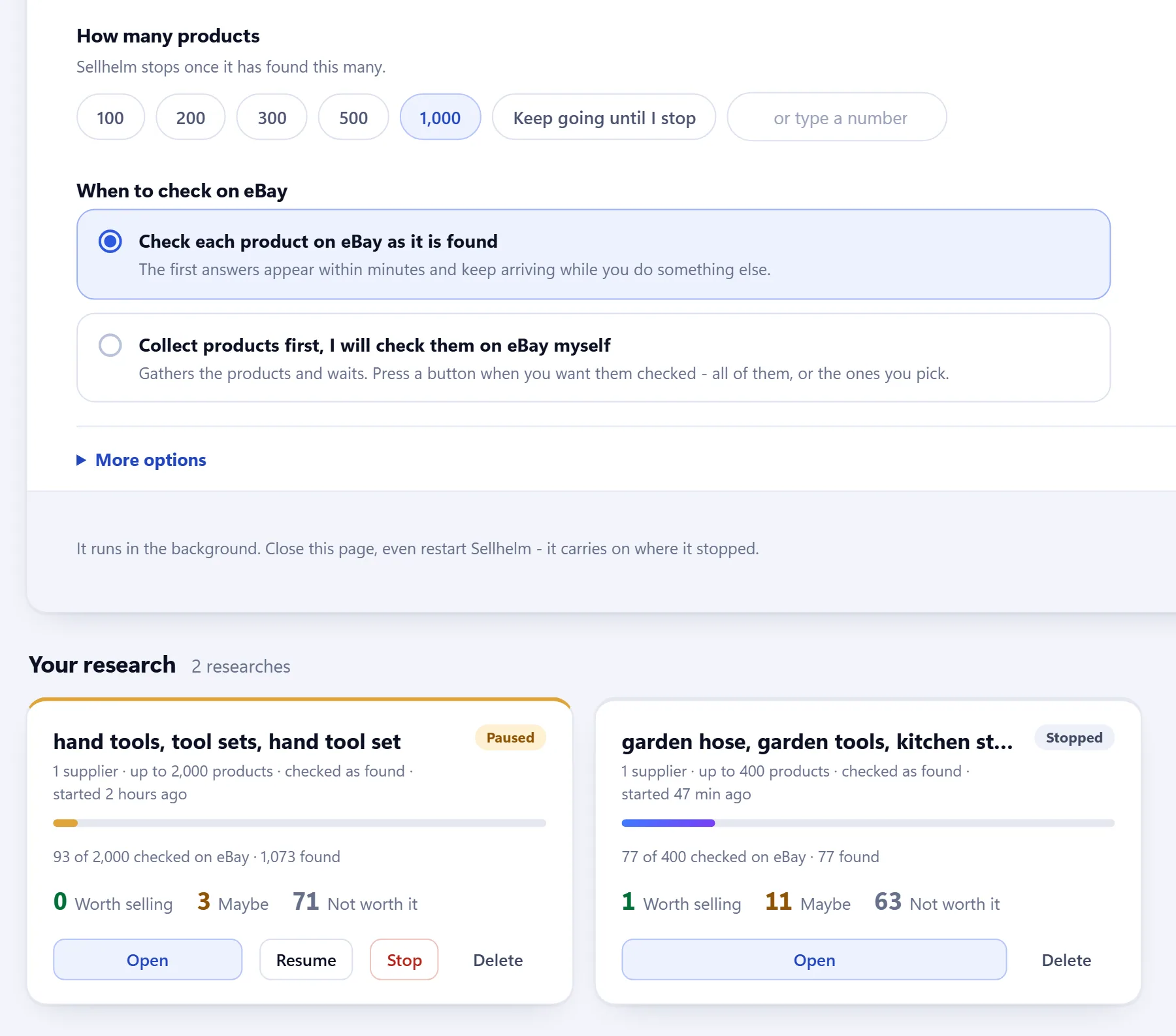This screenshot has width=1176, height=1036.
Task: Click 'garden hose, garden tools' card title
Action: click(x=817, y=742)
